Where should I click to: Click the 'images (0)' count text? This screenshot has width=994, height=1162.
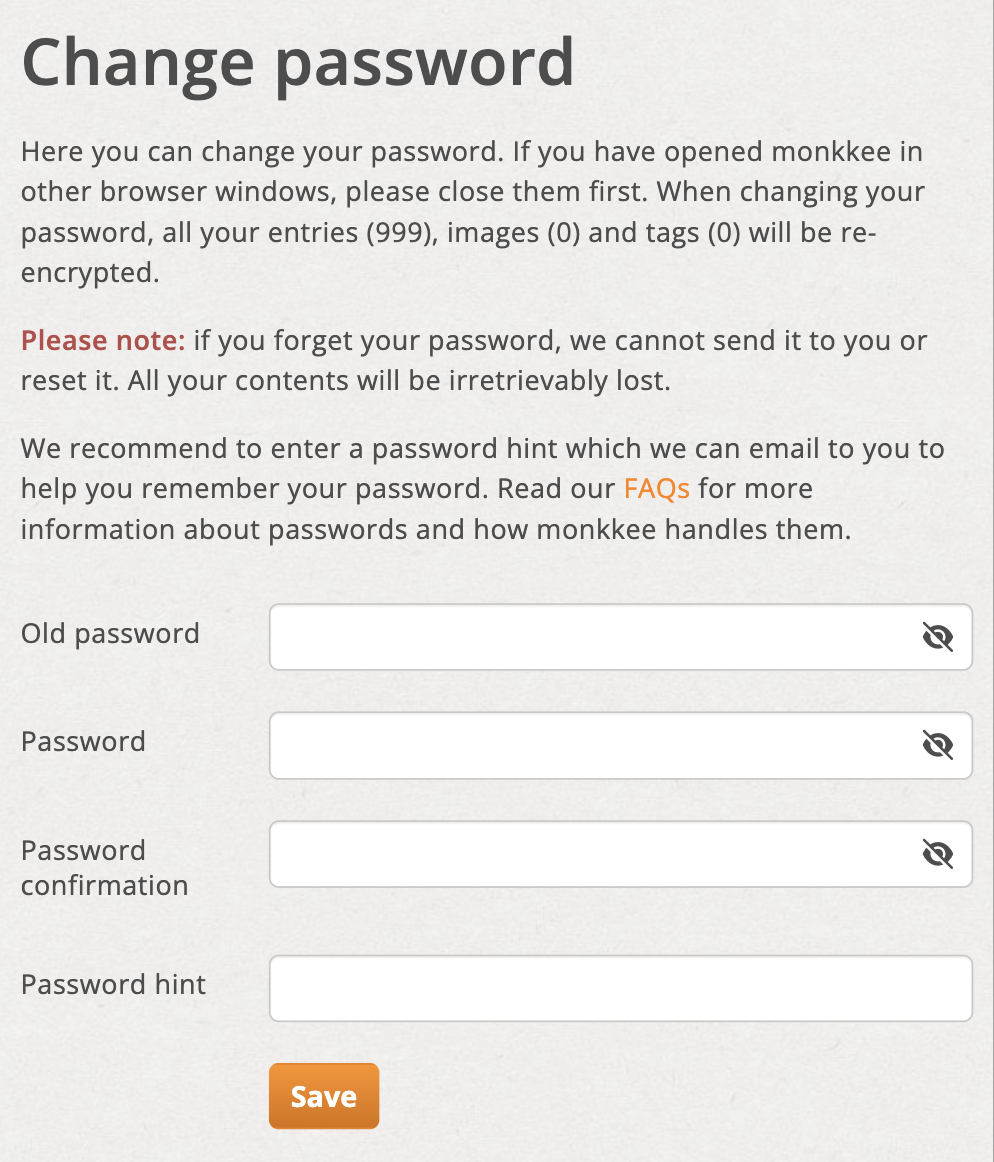coord(514,233)
